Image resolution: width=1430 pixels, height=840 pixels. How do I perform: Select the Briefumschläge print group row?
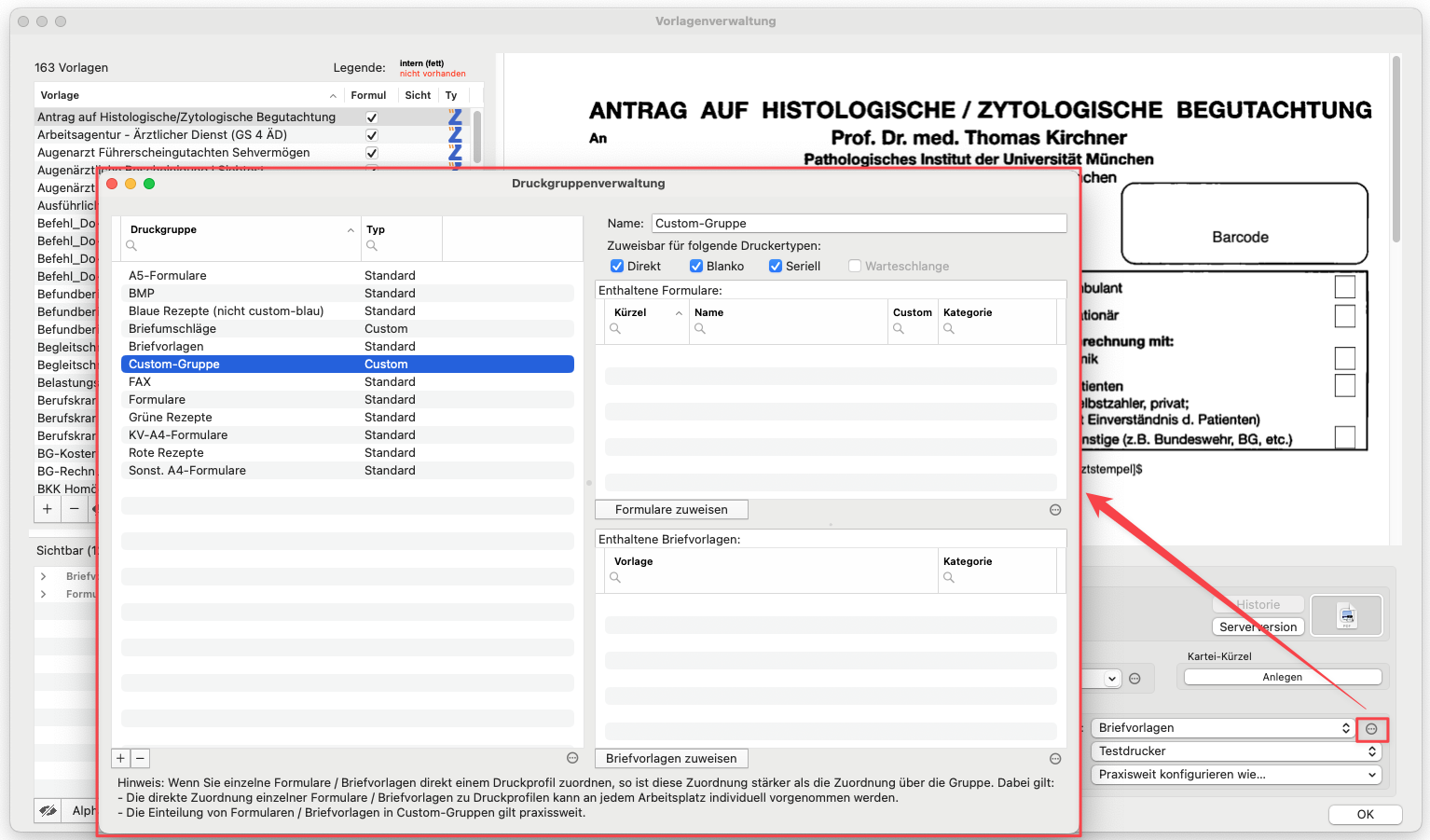click(348, 329)
